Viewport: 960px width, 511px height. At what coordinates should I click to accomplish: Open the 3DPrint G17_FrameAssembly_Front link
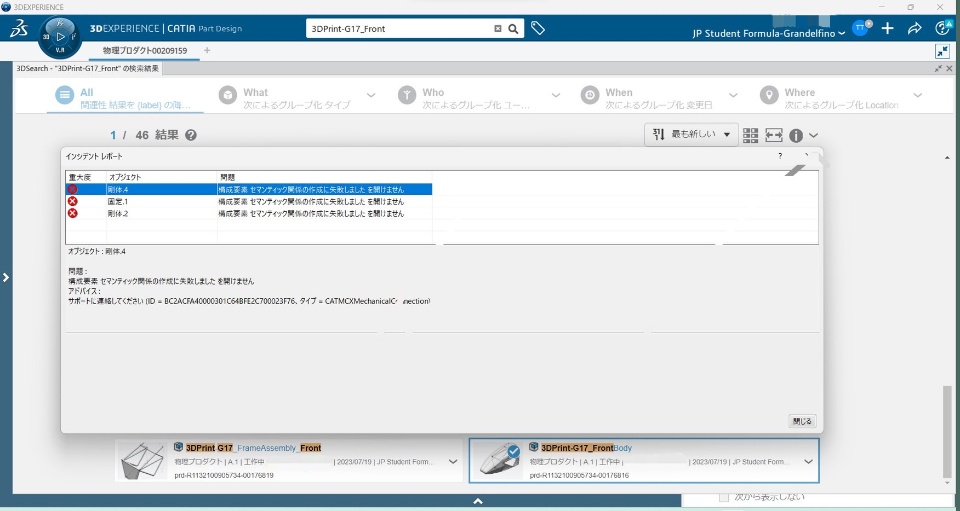253,448
